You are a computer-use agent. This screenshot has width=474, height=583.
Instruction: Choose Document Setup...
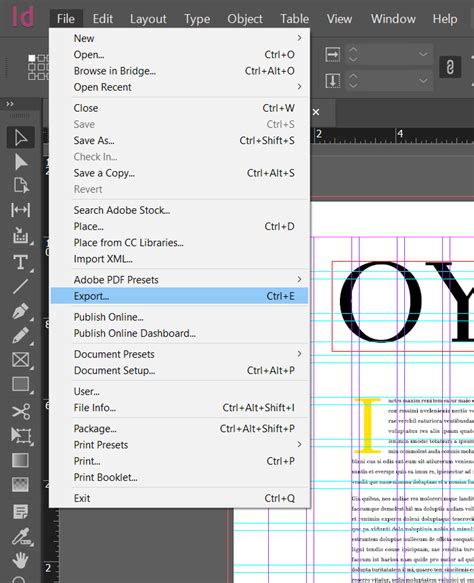(x=180, y=370)
